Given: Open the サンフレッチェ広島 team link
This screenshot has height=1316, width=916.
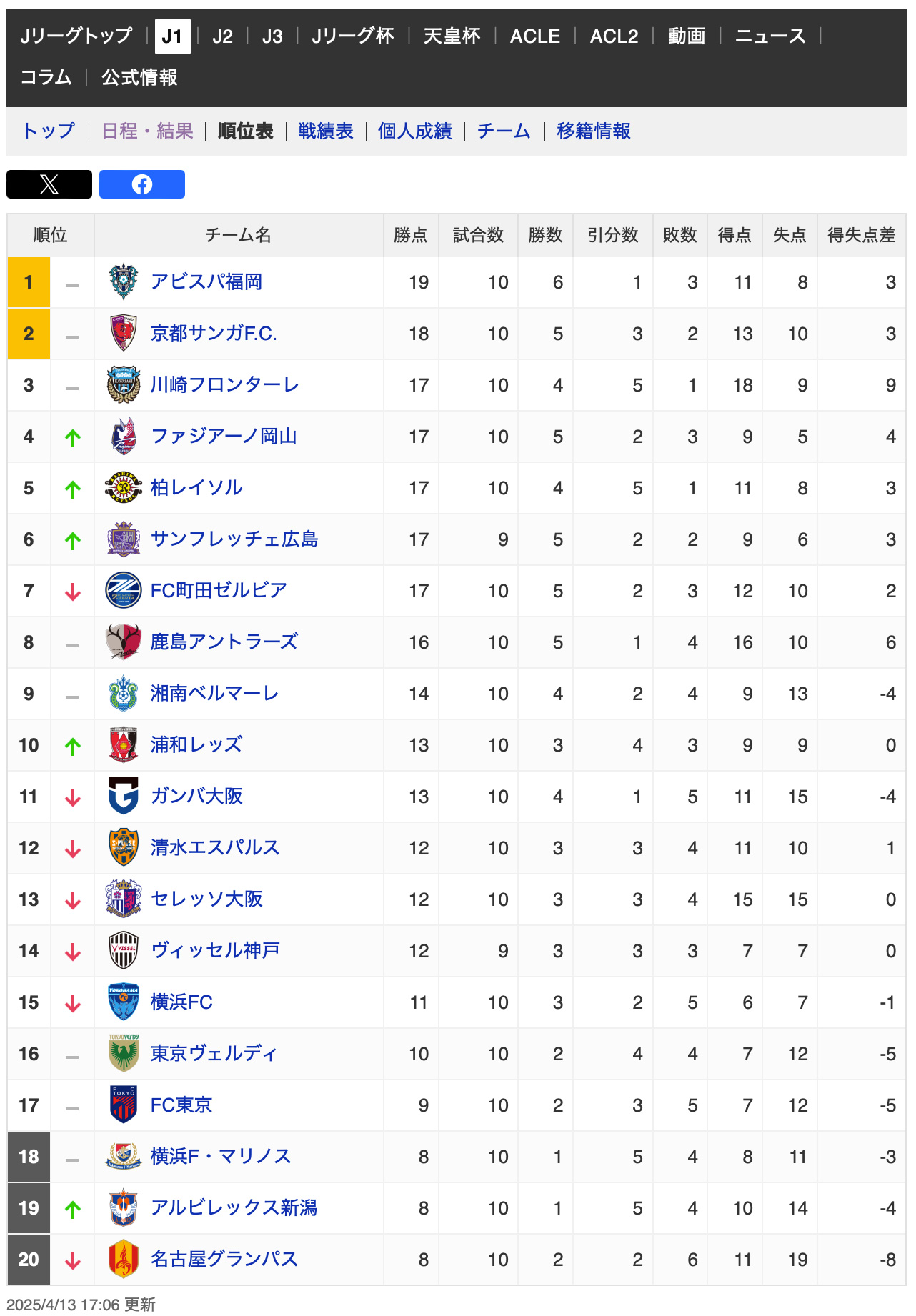Looking at the screenshot, I should (x=234, y=539).
